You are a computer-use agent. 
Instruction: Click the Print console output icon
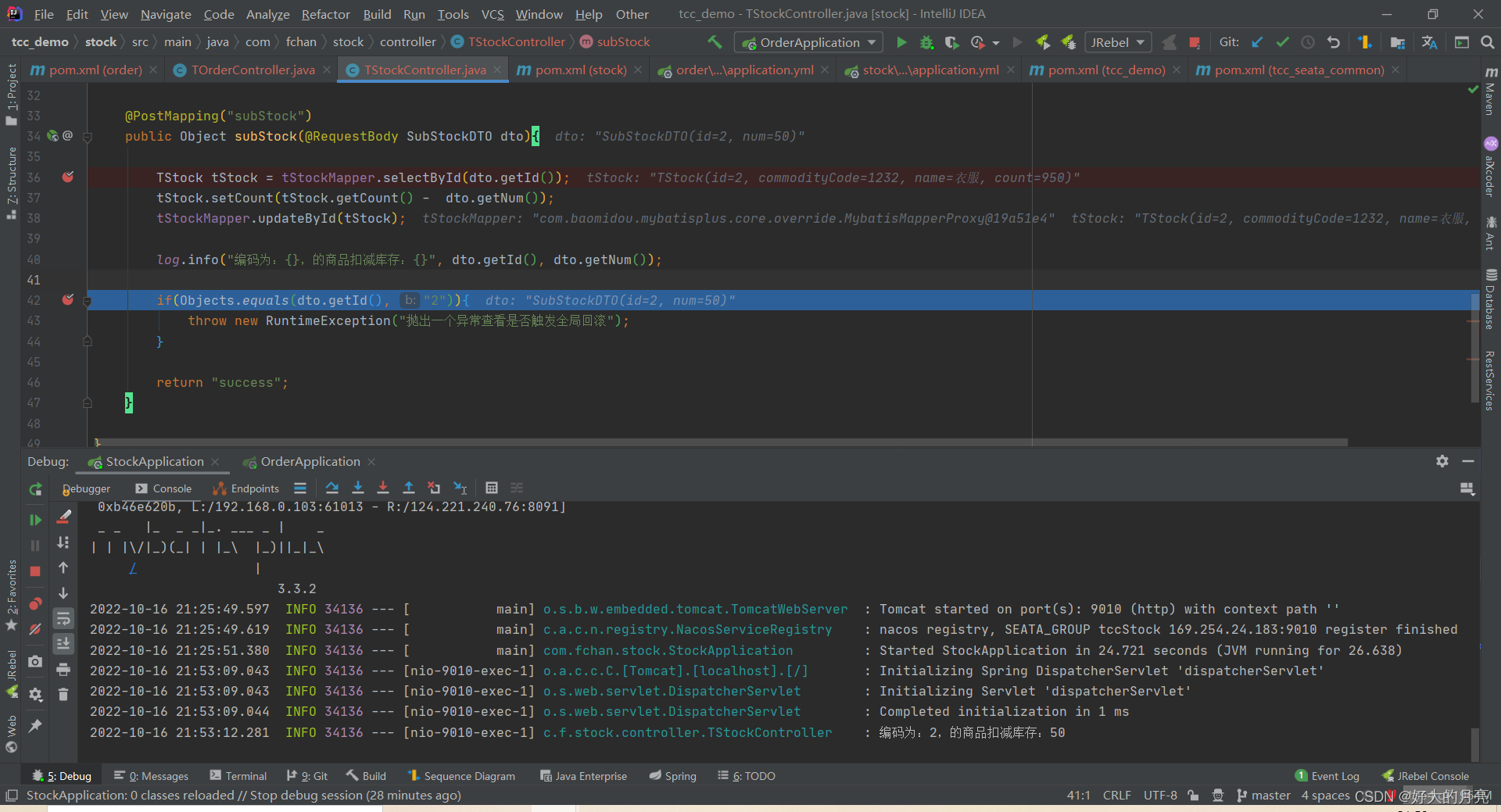pos(63,669)
